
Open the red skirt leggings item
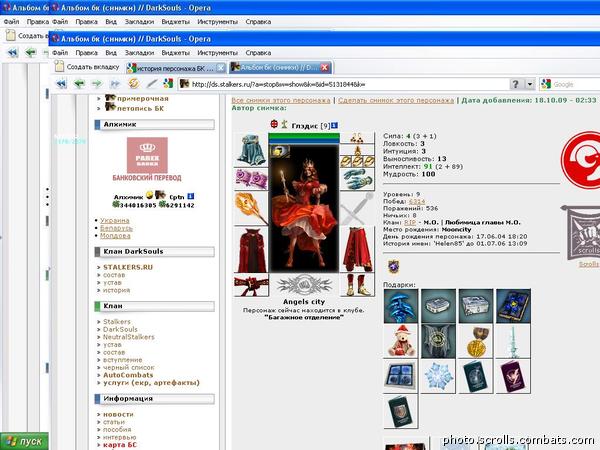tap(357, 249)
